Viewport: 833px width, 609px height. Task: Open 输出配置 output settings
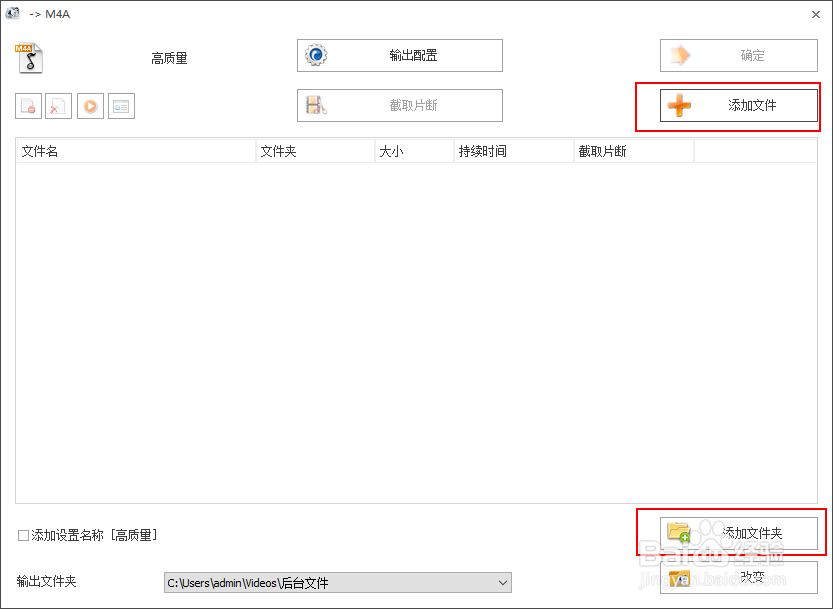[x=400, y=55]
